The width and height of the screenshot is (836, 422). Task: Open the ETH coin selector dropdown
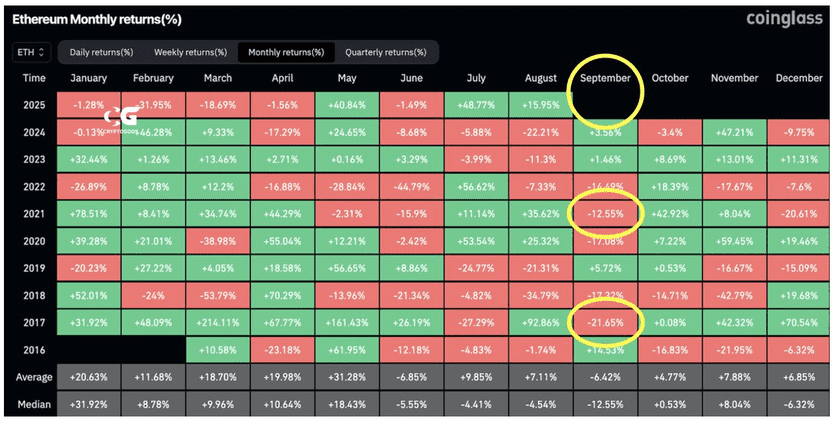[31, 52]
